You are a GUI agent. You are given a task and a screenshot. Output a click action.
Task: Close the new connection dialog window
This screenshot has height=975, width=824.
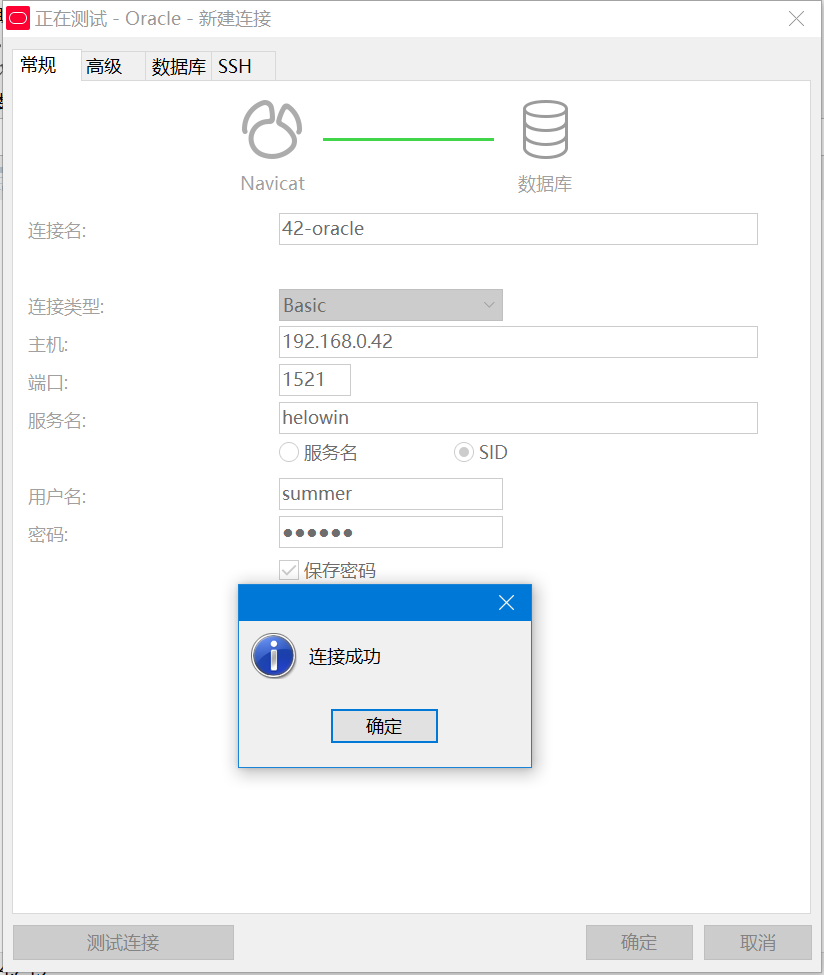tap(796, 19)
